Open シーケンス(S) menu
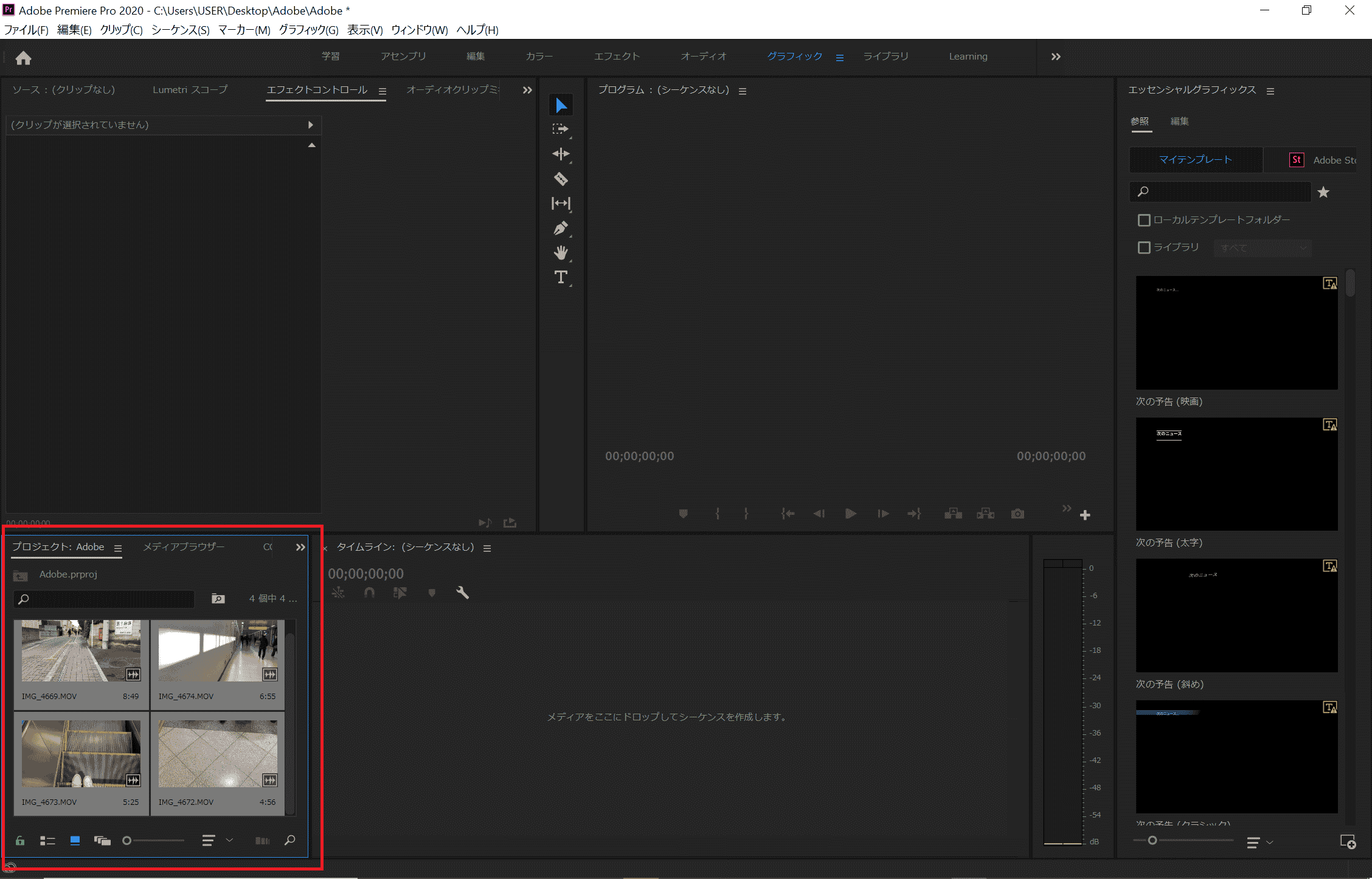Image resolution: width=1372 pixels, height=879 pixels. 180,30
